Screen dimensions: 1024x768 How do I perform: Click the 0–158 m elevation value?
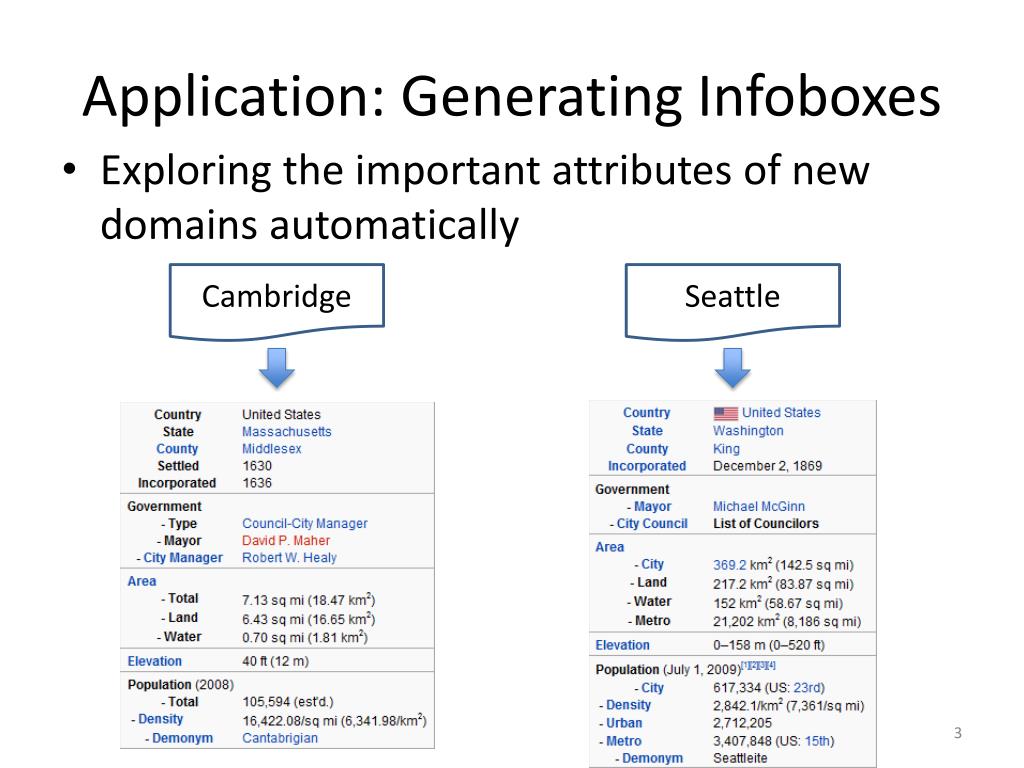(769, 645)
